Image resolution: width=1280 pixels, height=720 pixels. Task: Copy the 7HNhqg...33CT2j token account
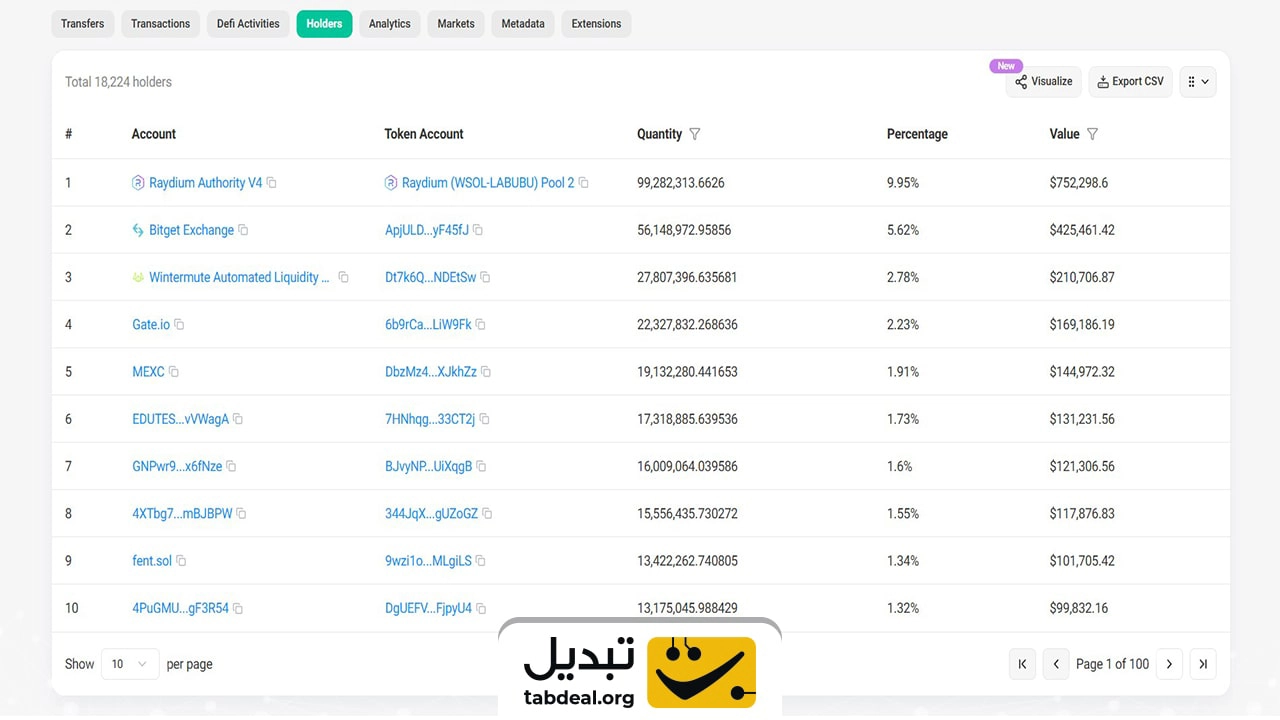[484, 419]
